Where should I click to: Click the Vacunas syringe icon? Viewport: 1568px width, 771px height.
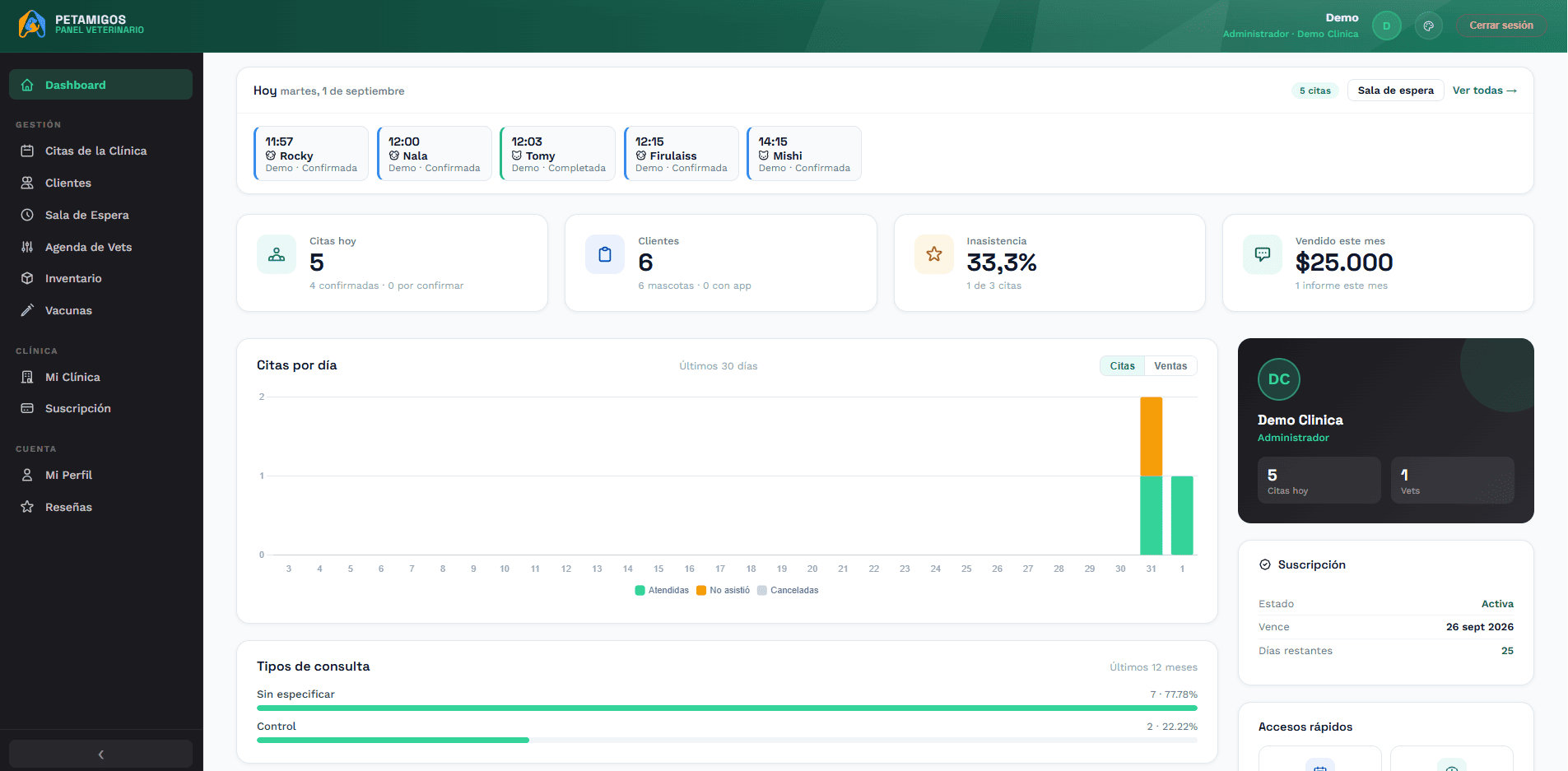(27, 310)
